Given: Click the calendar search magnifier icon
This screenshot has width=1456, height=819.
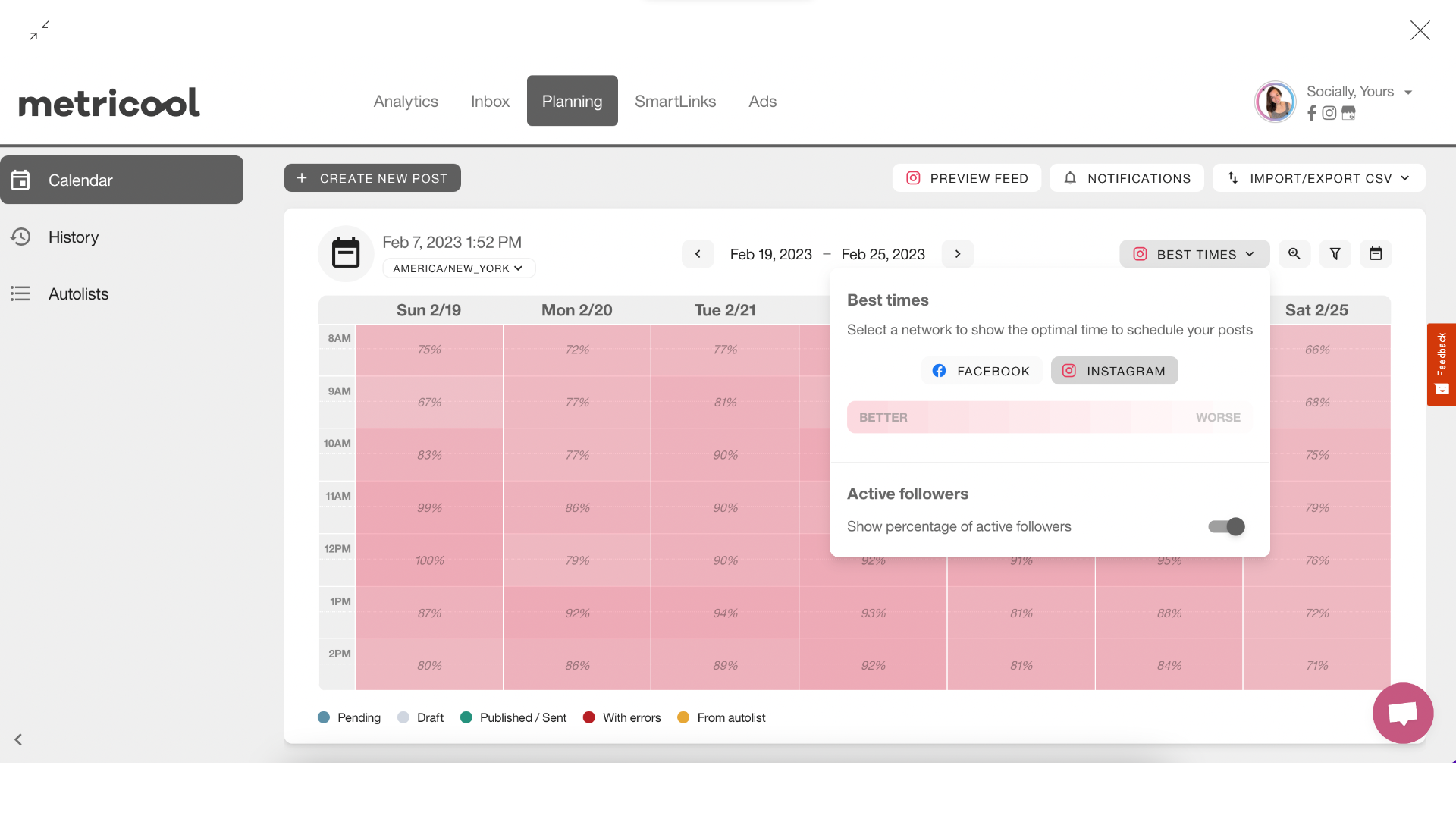Looking at the screenshot, I should (1294, 254).
